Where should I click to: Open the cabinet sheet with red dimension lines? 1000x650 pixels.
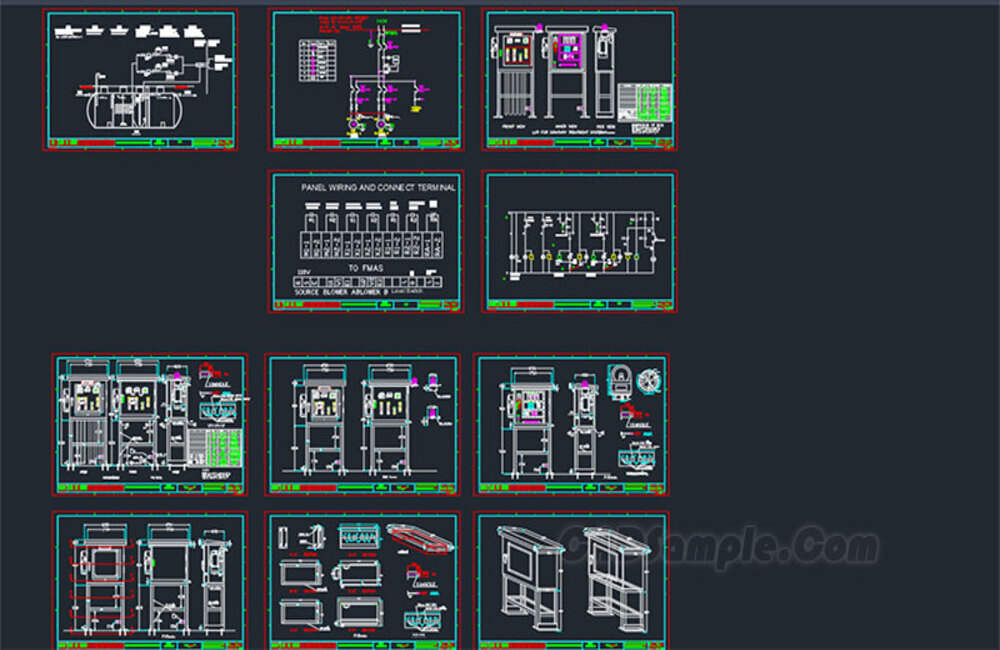(x=150, y=580)
